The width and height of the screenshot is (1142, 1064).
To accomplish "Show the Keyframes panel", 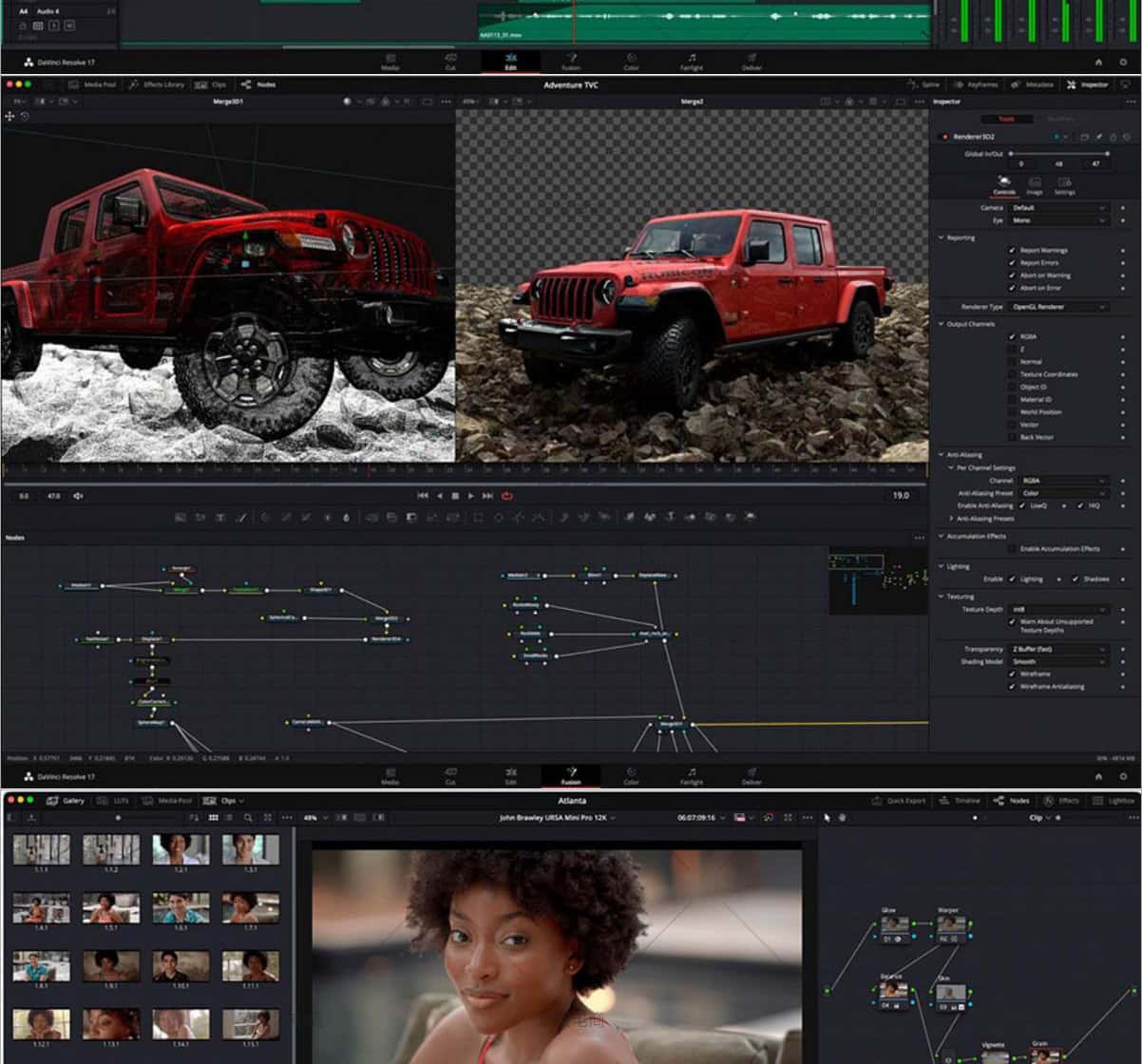I will (976, 85).
